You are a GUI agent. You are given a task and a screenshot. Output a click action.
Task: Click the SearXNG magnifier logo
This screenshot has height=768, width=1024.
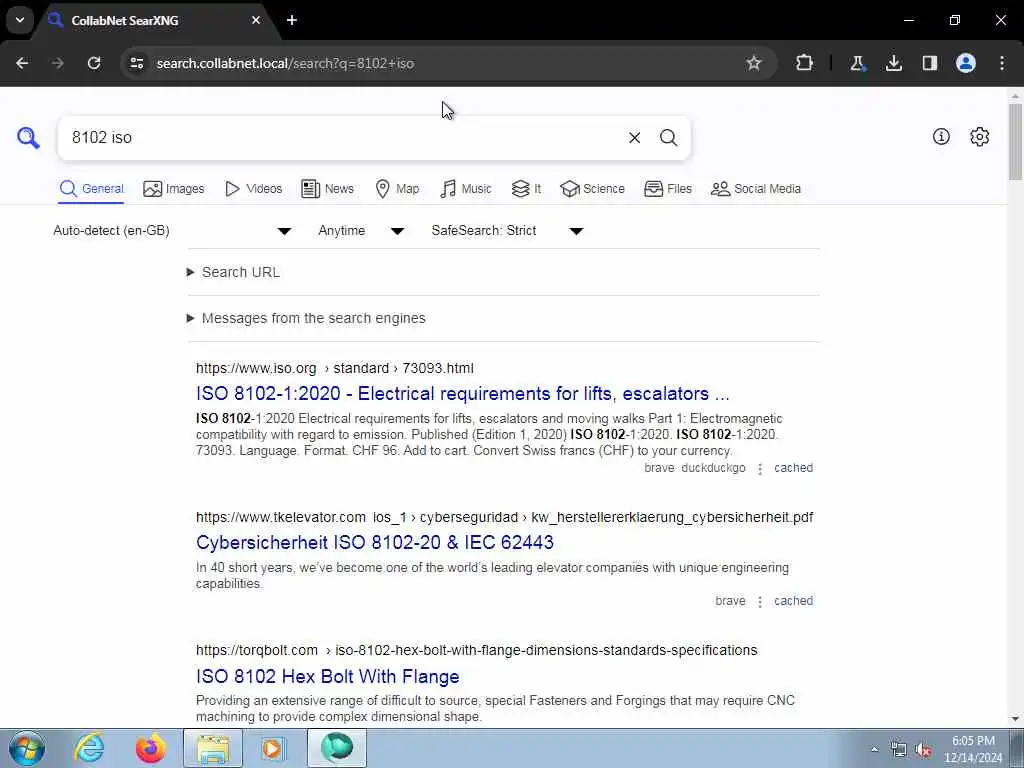pyautogui.click(x=28, y=138)
